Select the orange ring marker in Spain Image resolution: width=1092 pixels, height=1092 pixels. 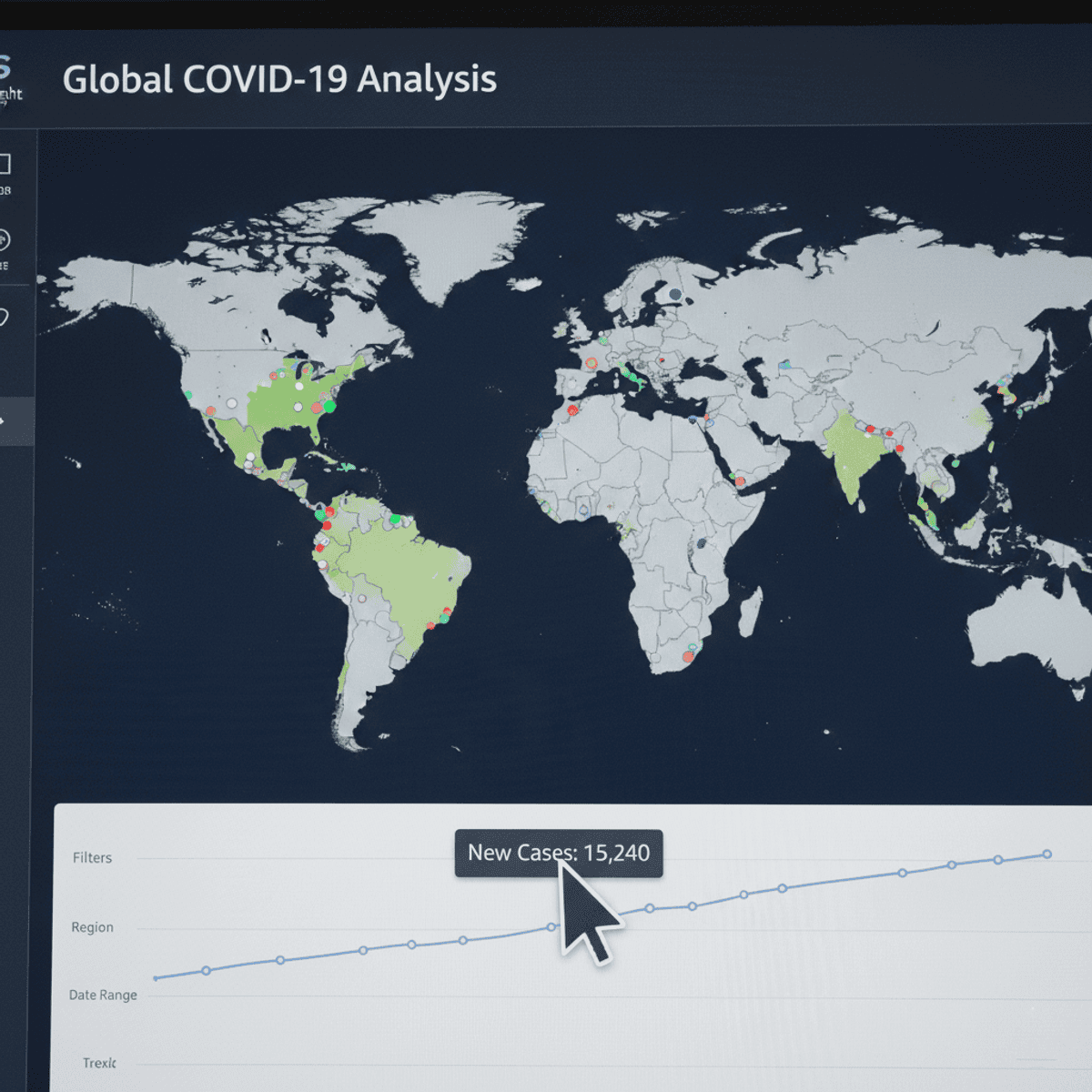coord(591,364)
